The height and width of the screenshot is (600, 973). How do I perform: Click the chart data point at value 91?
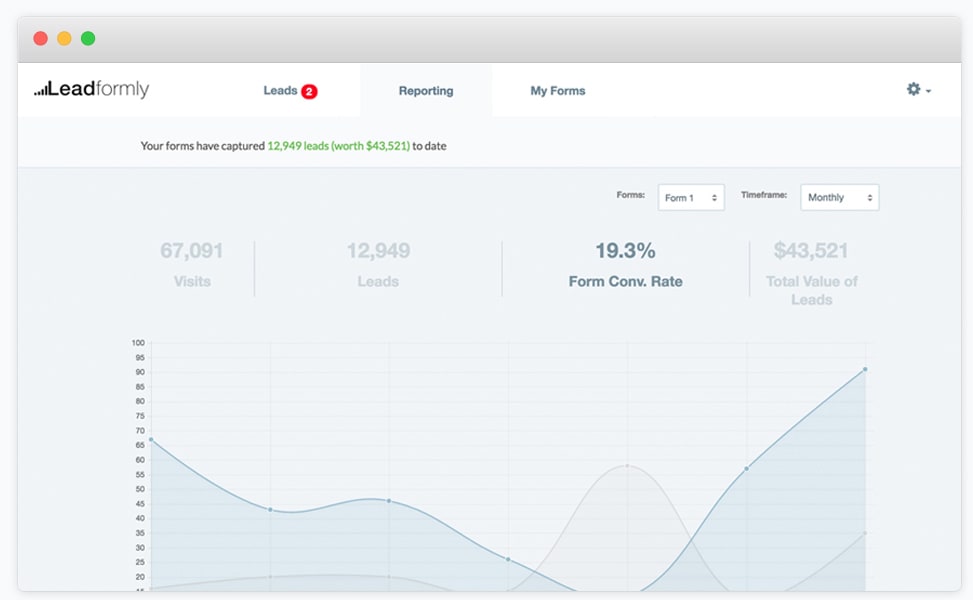[865, 369]
